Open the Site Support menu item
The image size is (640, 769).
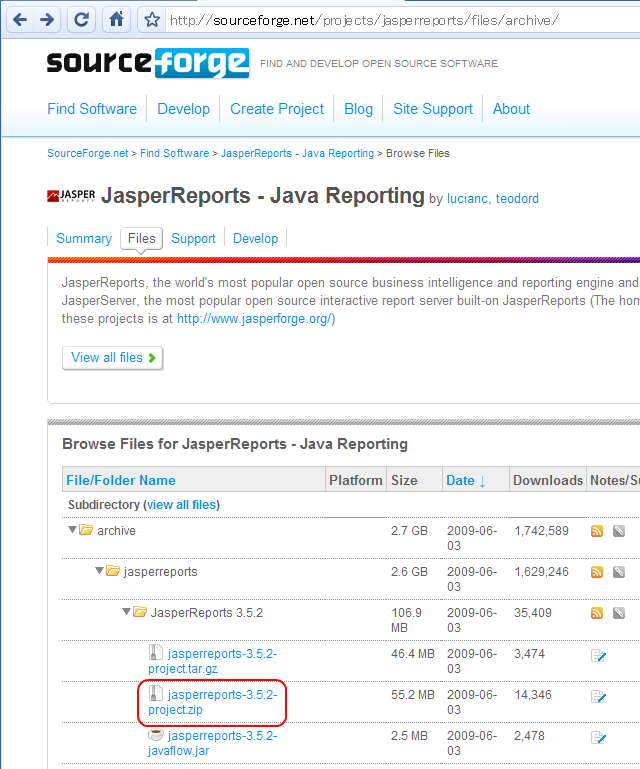tap(433, 109)
